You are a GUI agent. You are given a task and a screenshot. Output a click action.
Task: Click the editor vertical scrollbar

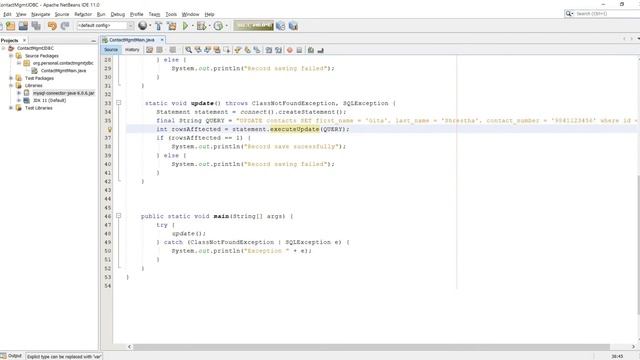pos(638,245)
